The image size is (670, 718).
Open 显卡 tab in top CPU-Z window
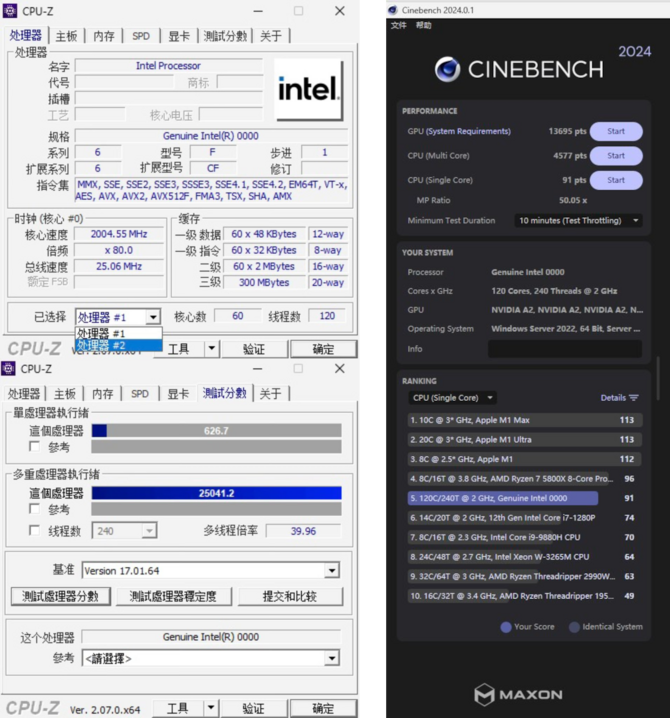click(x=179, y=36)
